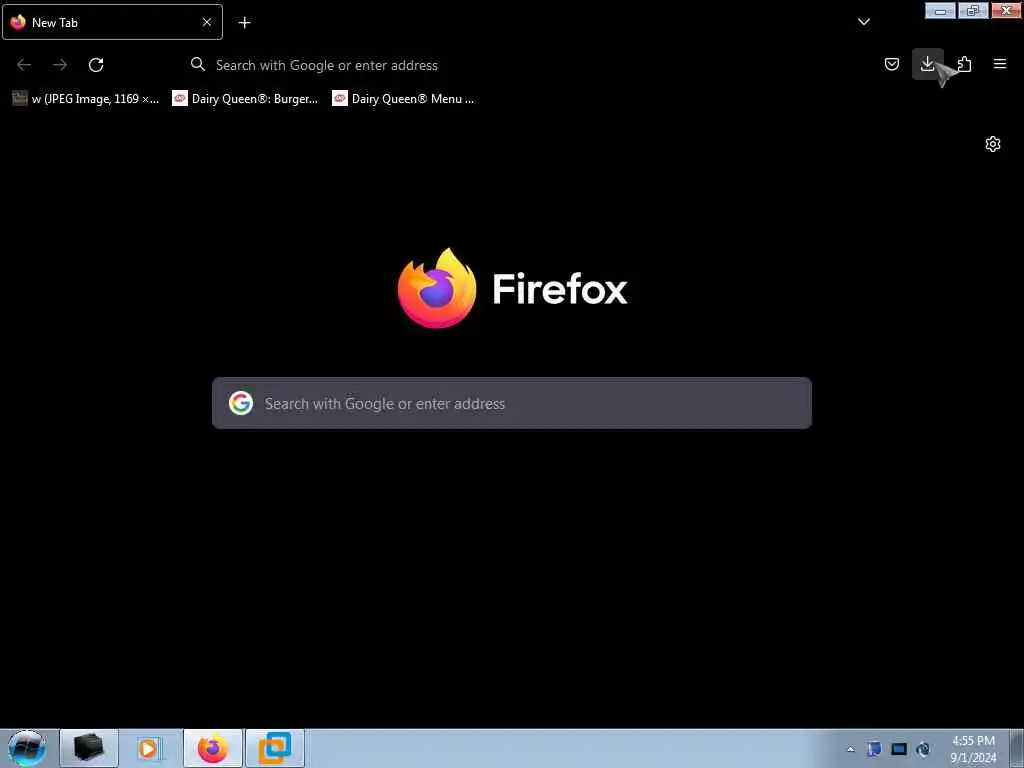Viewport: 1024px width, 768px height.
Task: Go back one page
Action: click(x=24, y=65)
